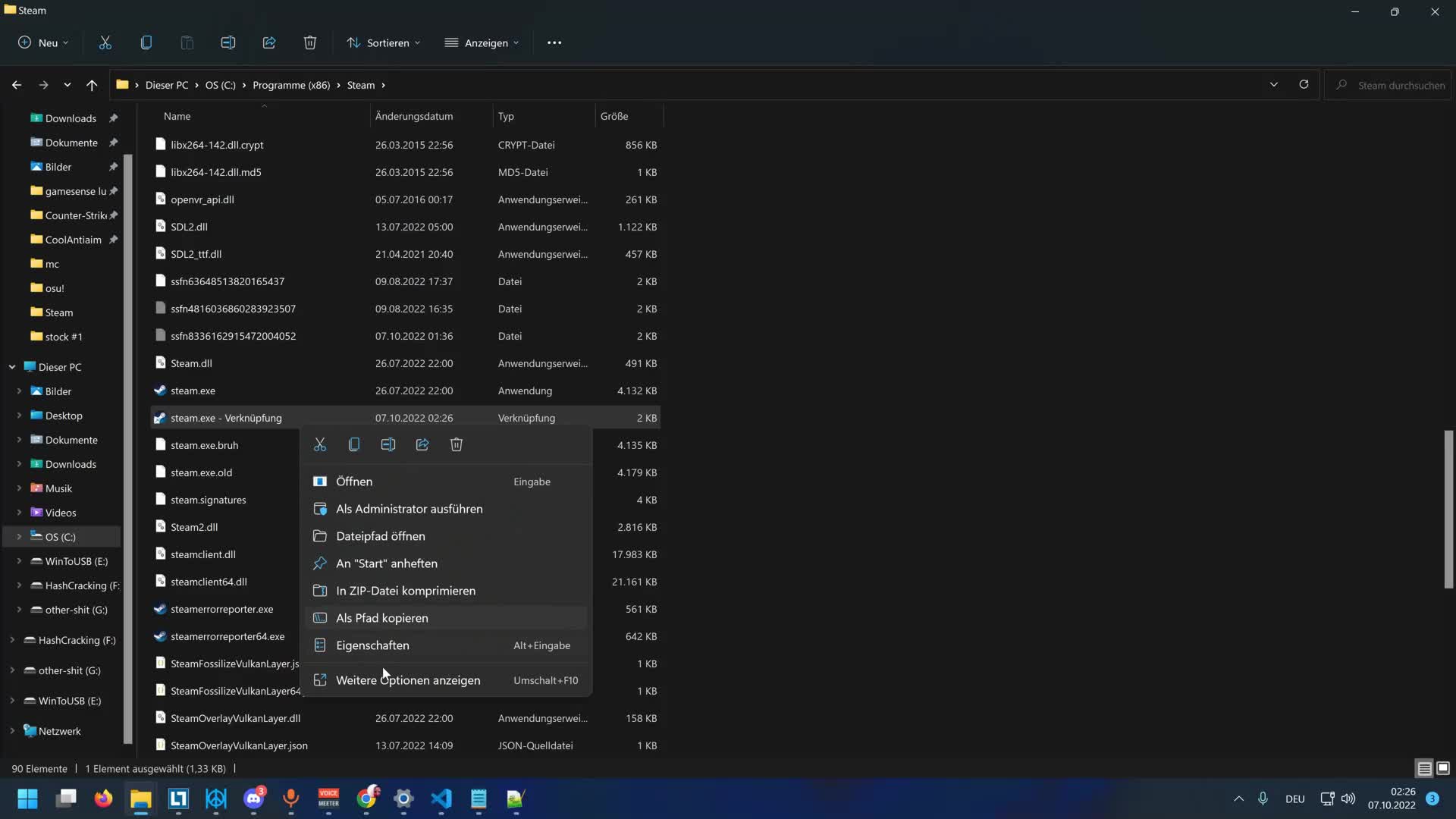Click the Cut icon in the top toolbar
The image size is (1456, 819).
[x=105, y=42]
